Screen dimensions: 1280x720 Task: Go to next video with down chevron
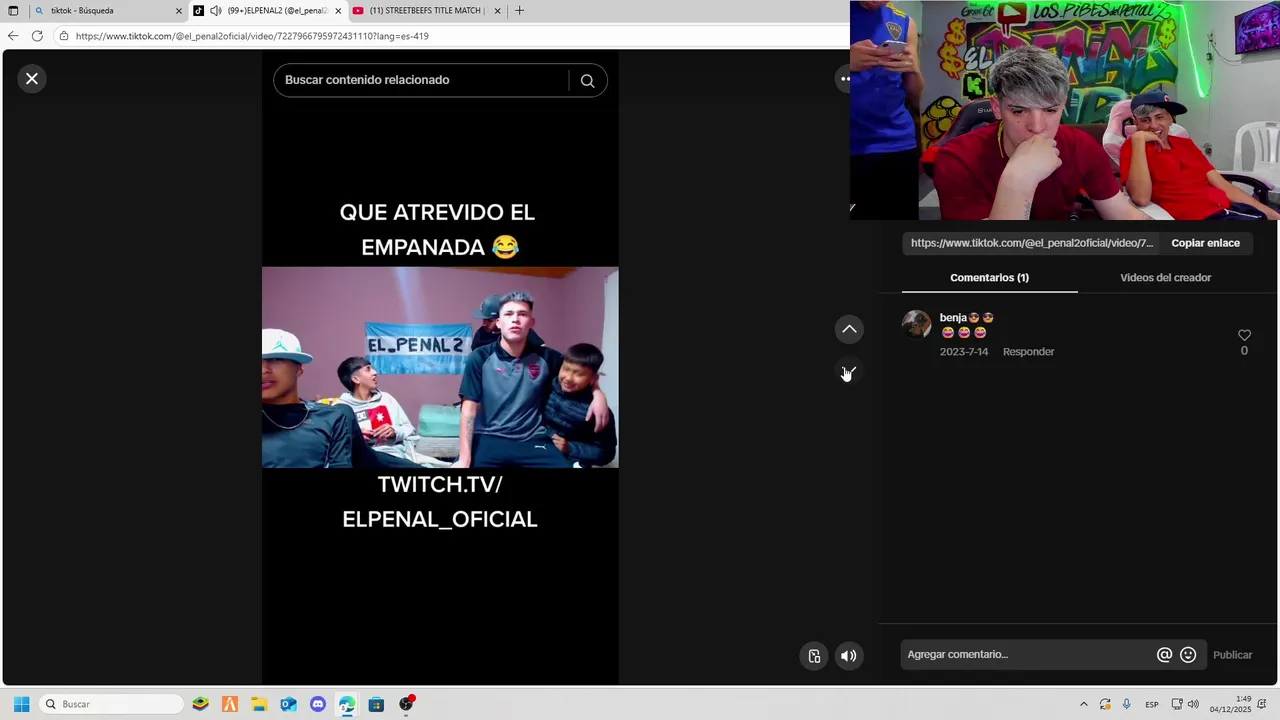pos(849,372)
